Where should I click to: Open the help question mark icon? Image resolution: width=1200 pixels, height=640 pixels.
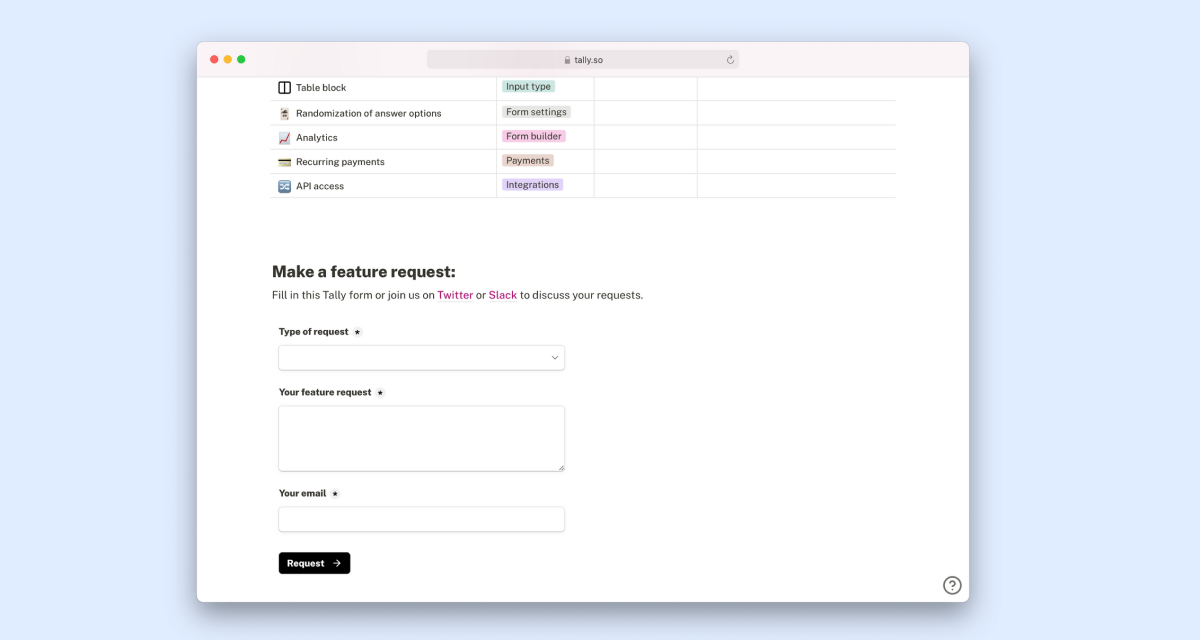[x=951, y=584]
